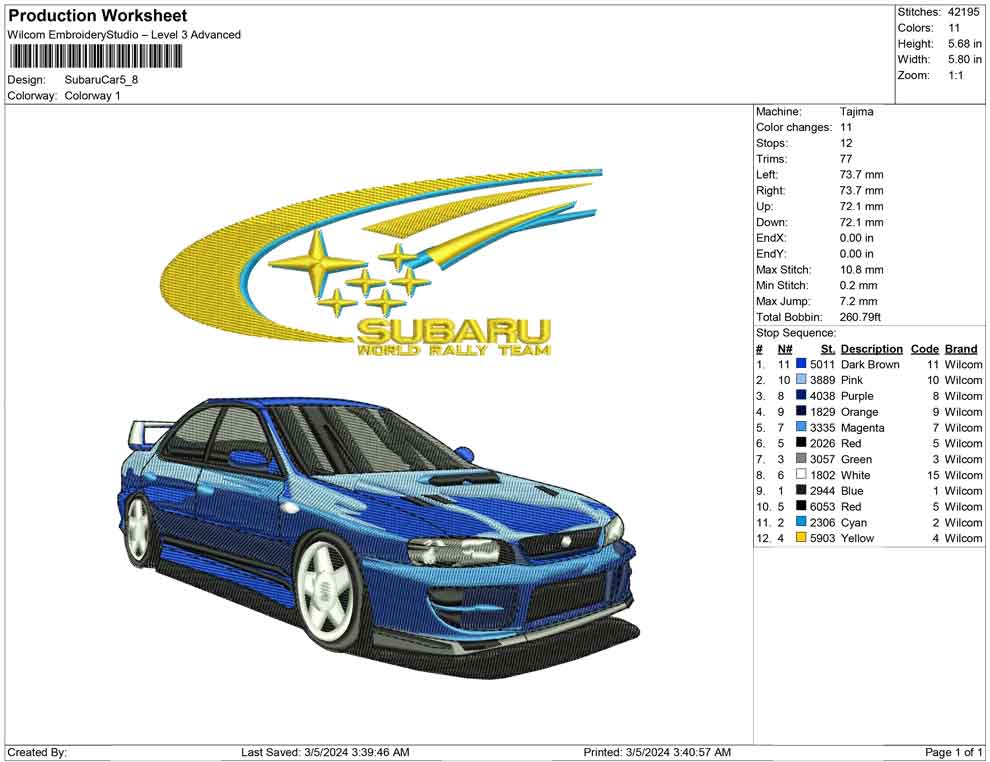Click the Production Worksheet title

pos(96,15)
